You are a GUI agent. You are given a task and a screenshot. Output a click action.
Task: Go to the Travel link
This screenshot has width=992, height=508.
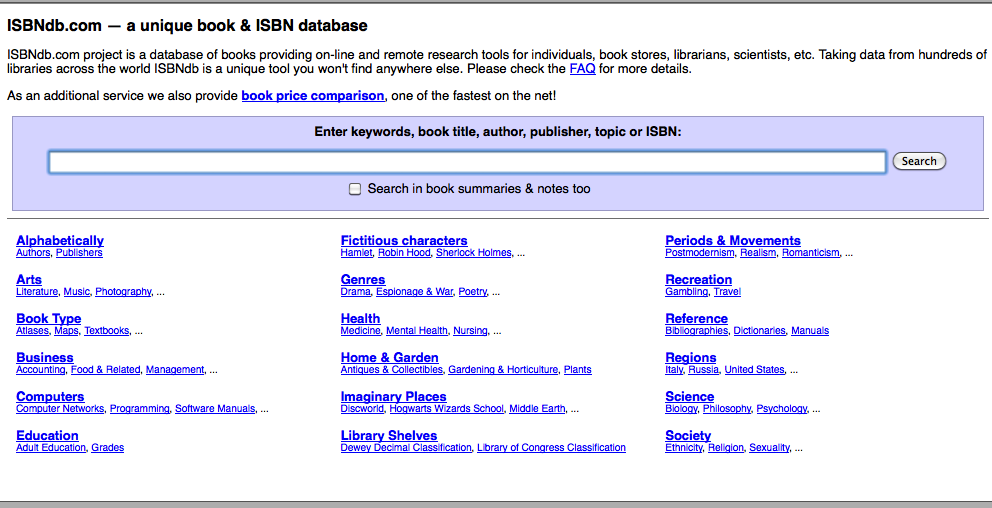tap(728, 292)
